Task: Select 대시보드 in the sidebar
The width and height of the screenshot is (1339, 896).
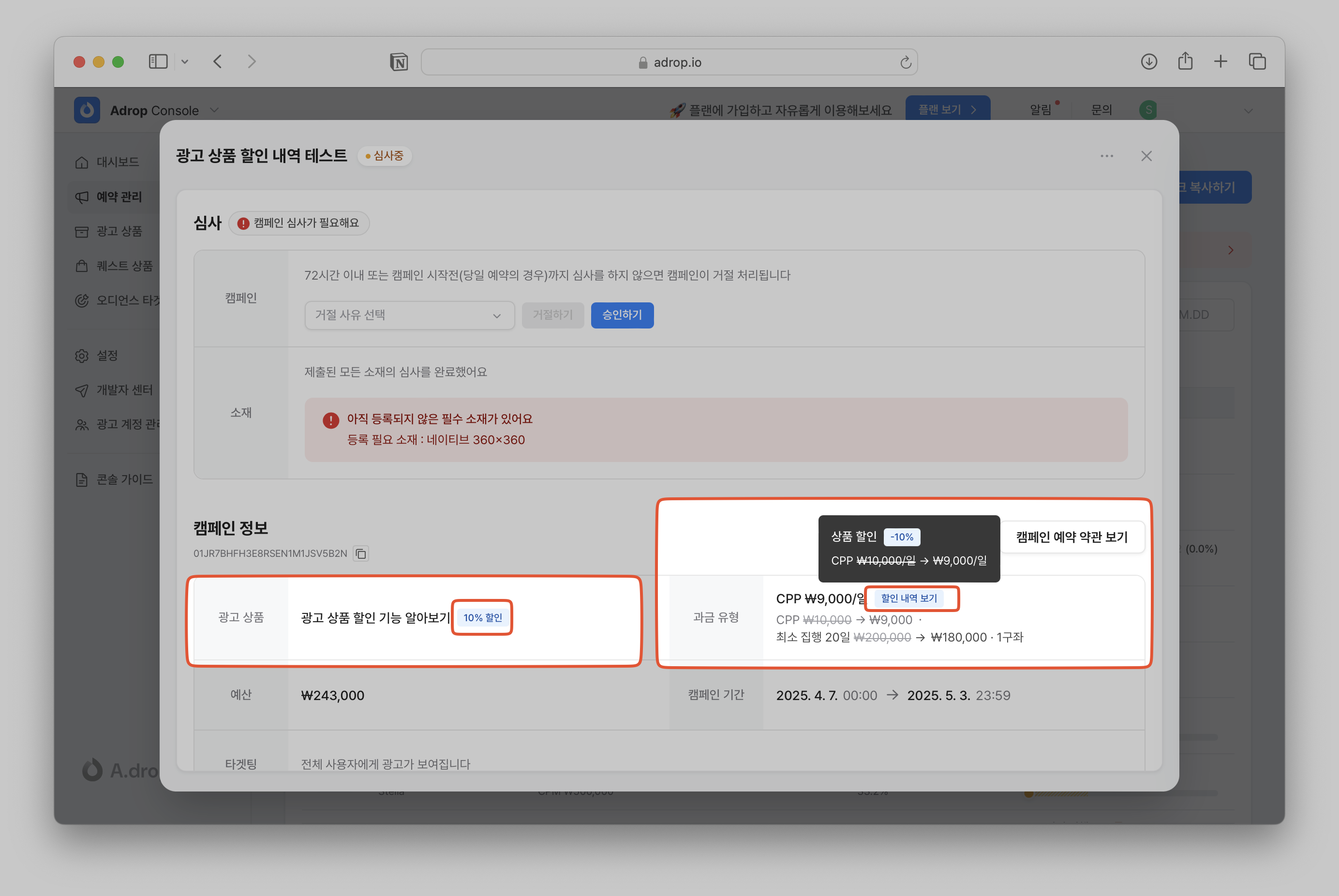Action: 117,162
